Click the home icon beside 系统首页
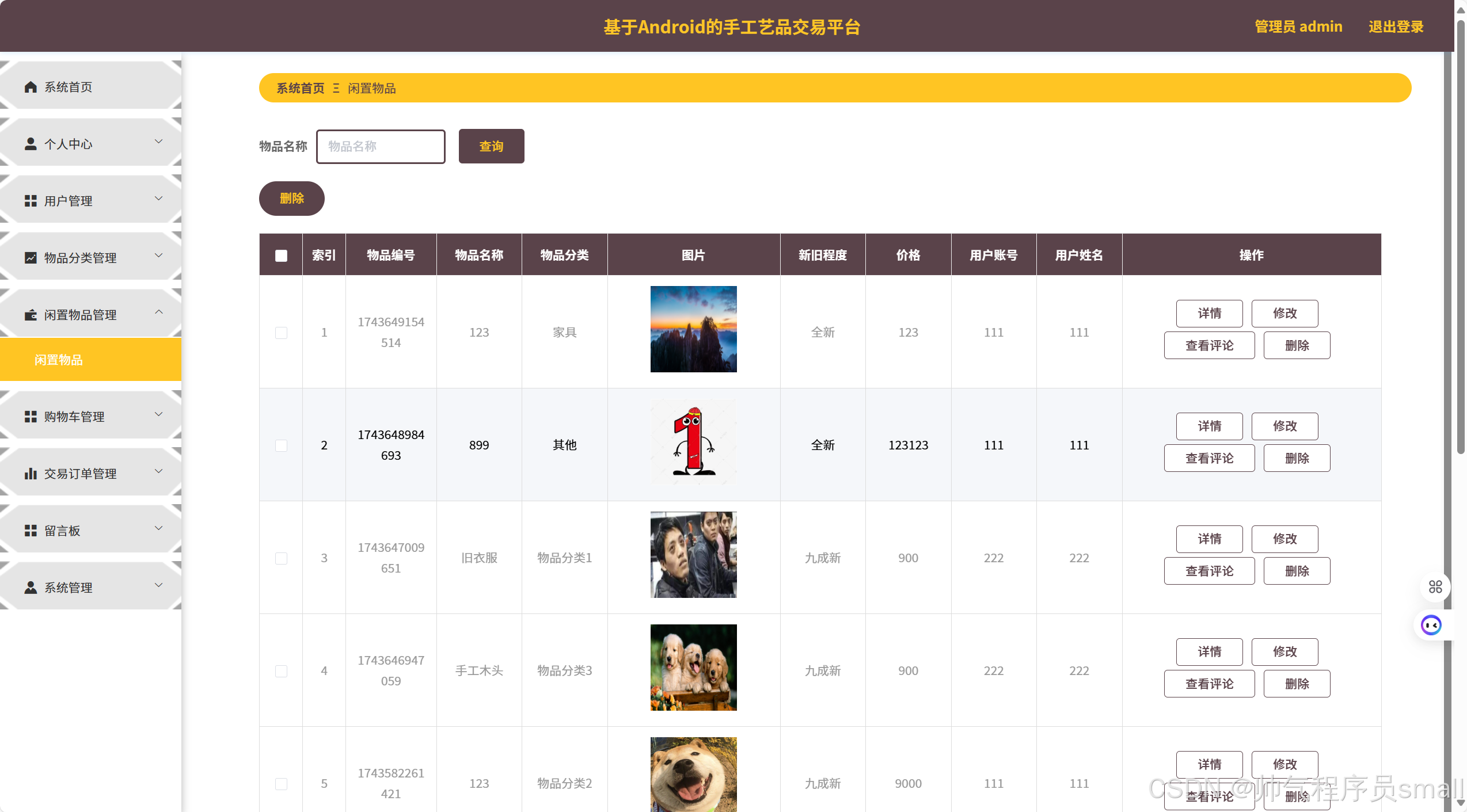This screenshot has width=1467, height=812. coord(31,87)
